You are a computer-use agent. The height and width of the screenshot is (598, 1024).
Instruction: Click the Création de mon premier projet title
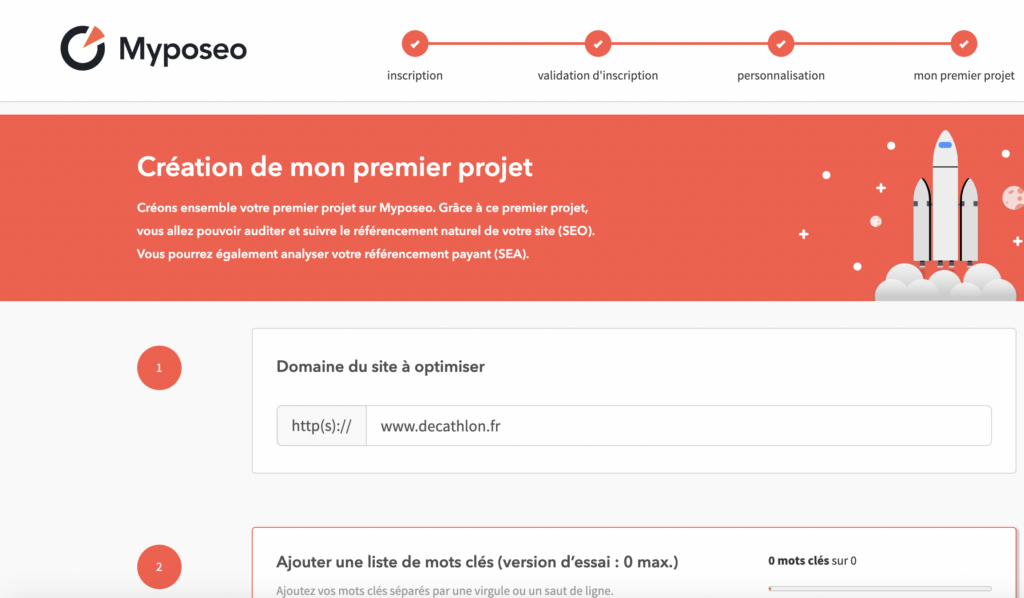(x=334, y=167)
